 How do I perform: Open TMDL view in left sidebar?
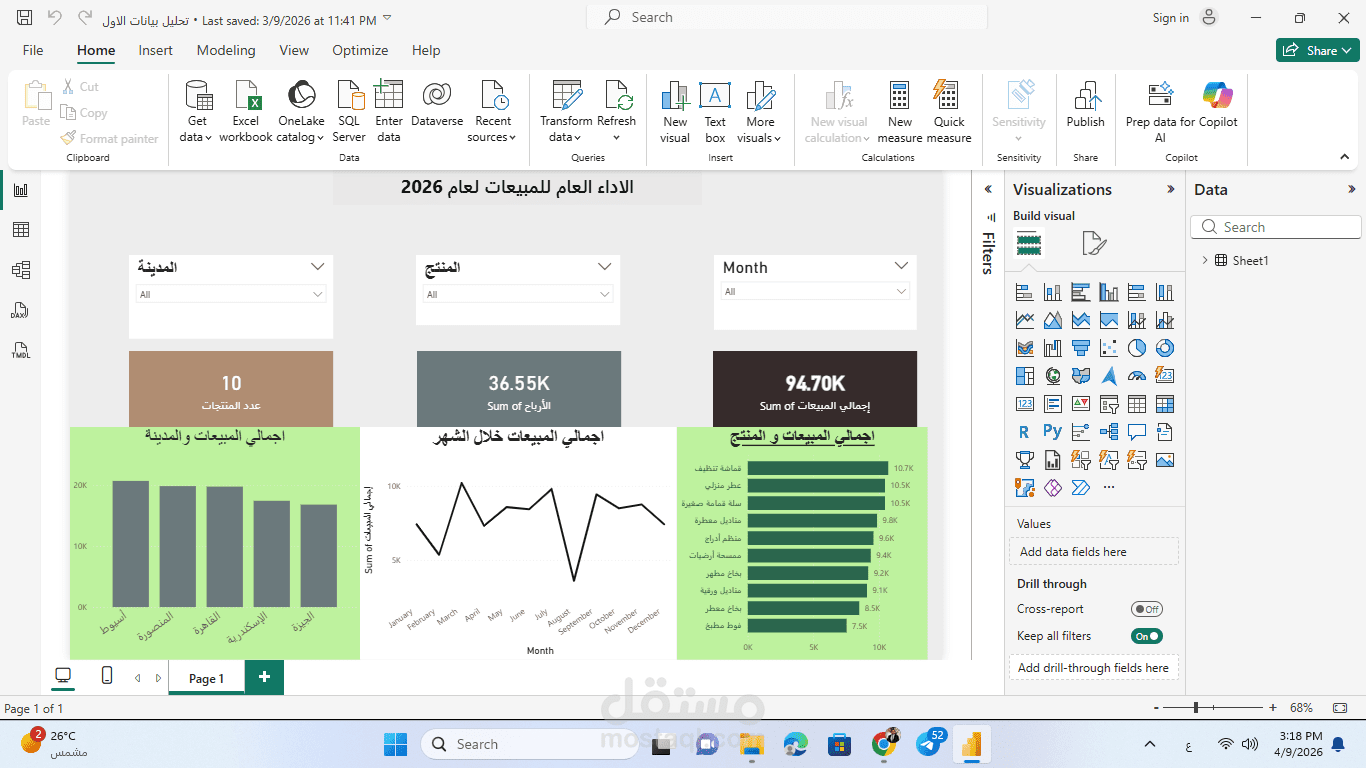pos(21,350)
